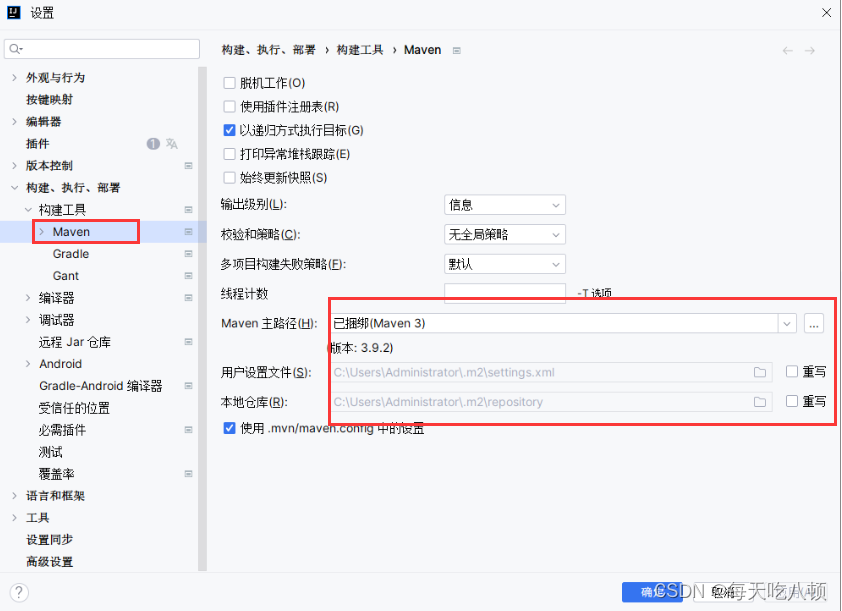Select 高级设置 in the settings tree
Viewport: 842px width, 611px height.
[49, 562]
